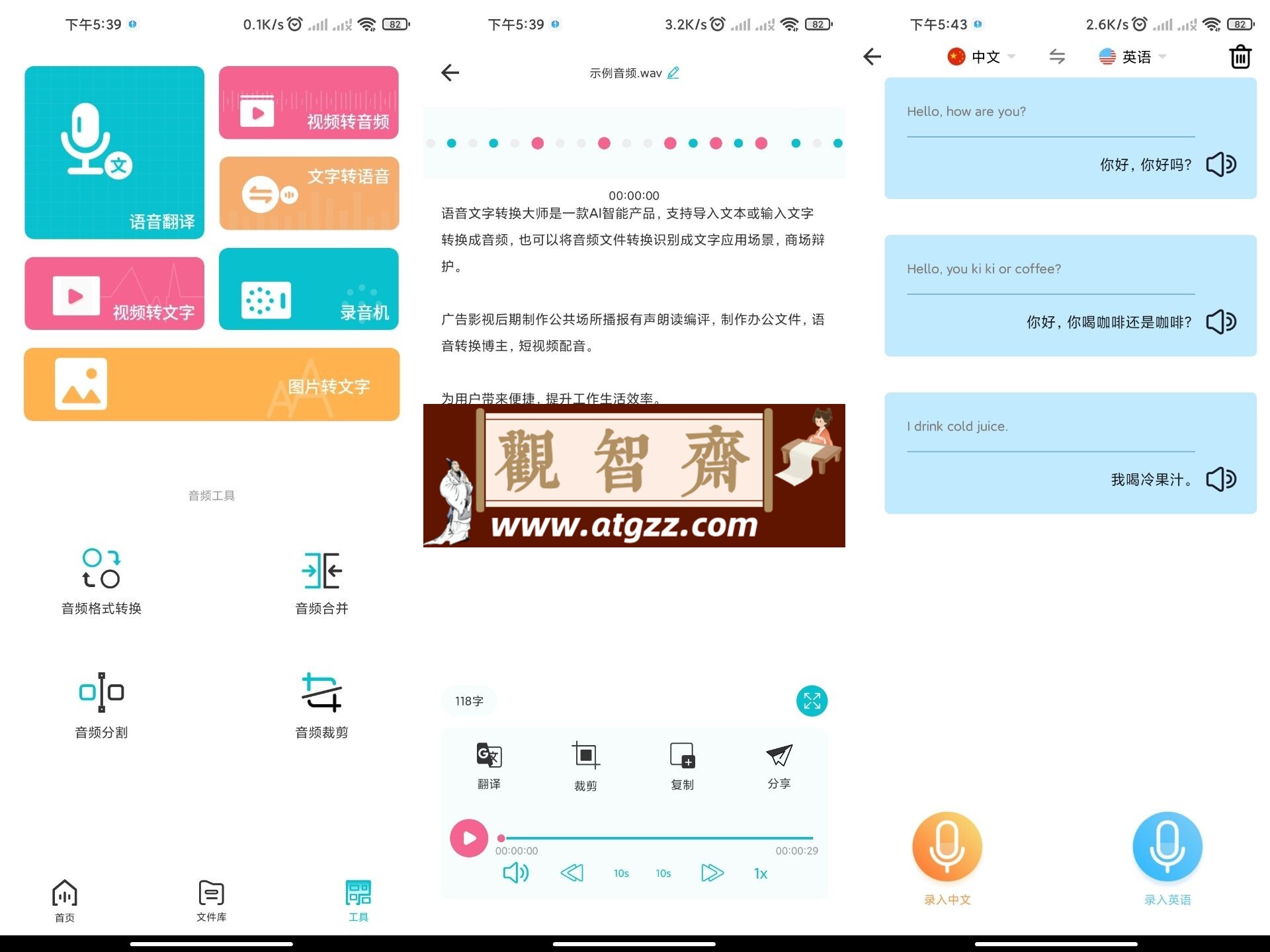This screenshot has height=952, width=1270.
Task: Click the dotted audio waveform strip
Action: tap(634, 143)
